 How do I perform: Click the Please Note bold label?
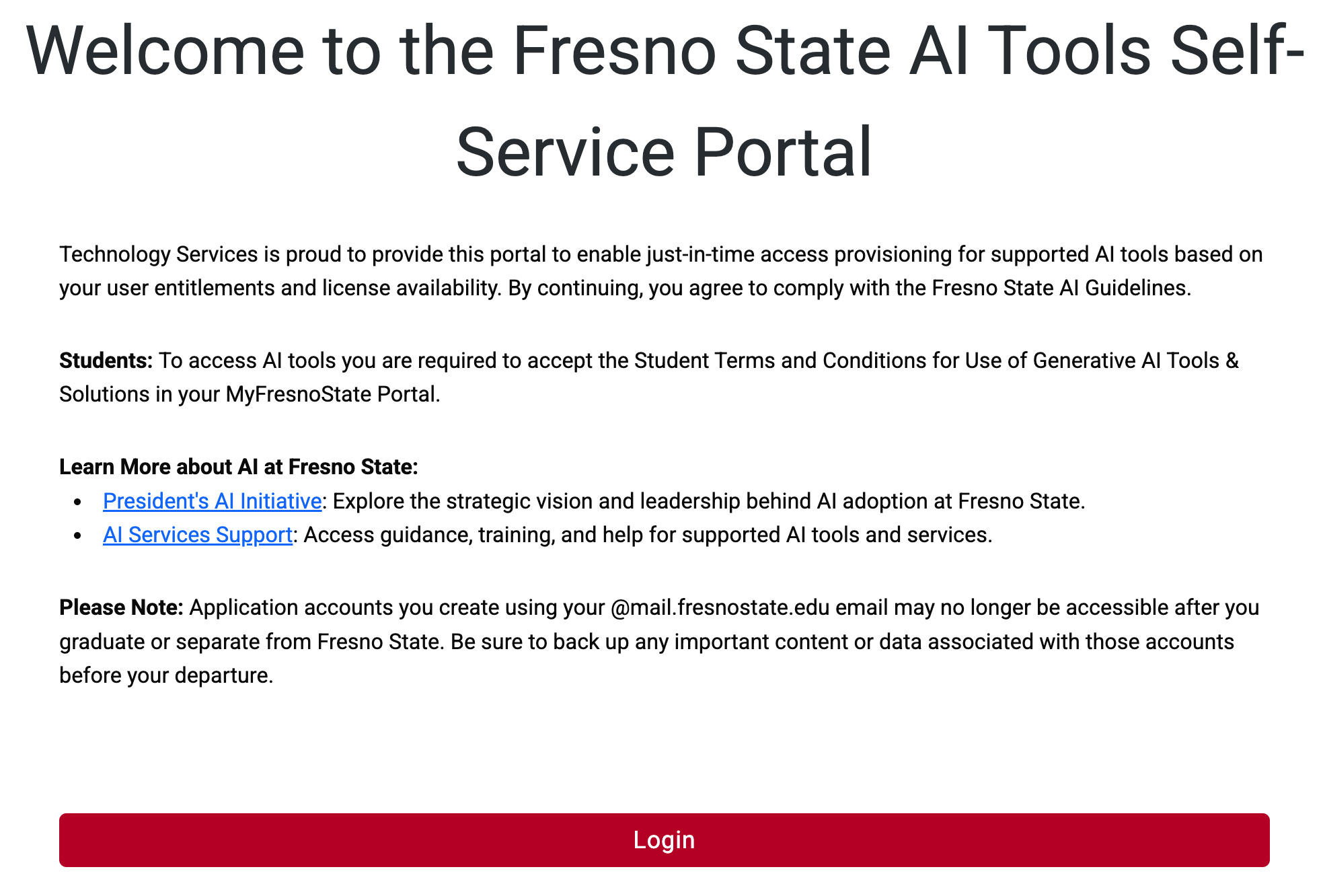click(x=120, y=607)
